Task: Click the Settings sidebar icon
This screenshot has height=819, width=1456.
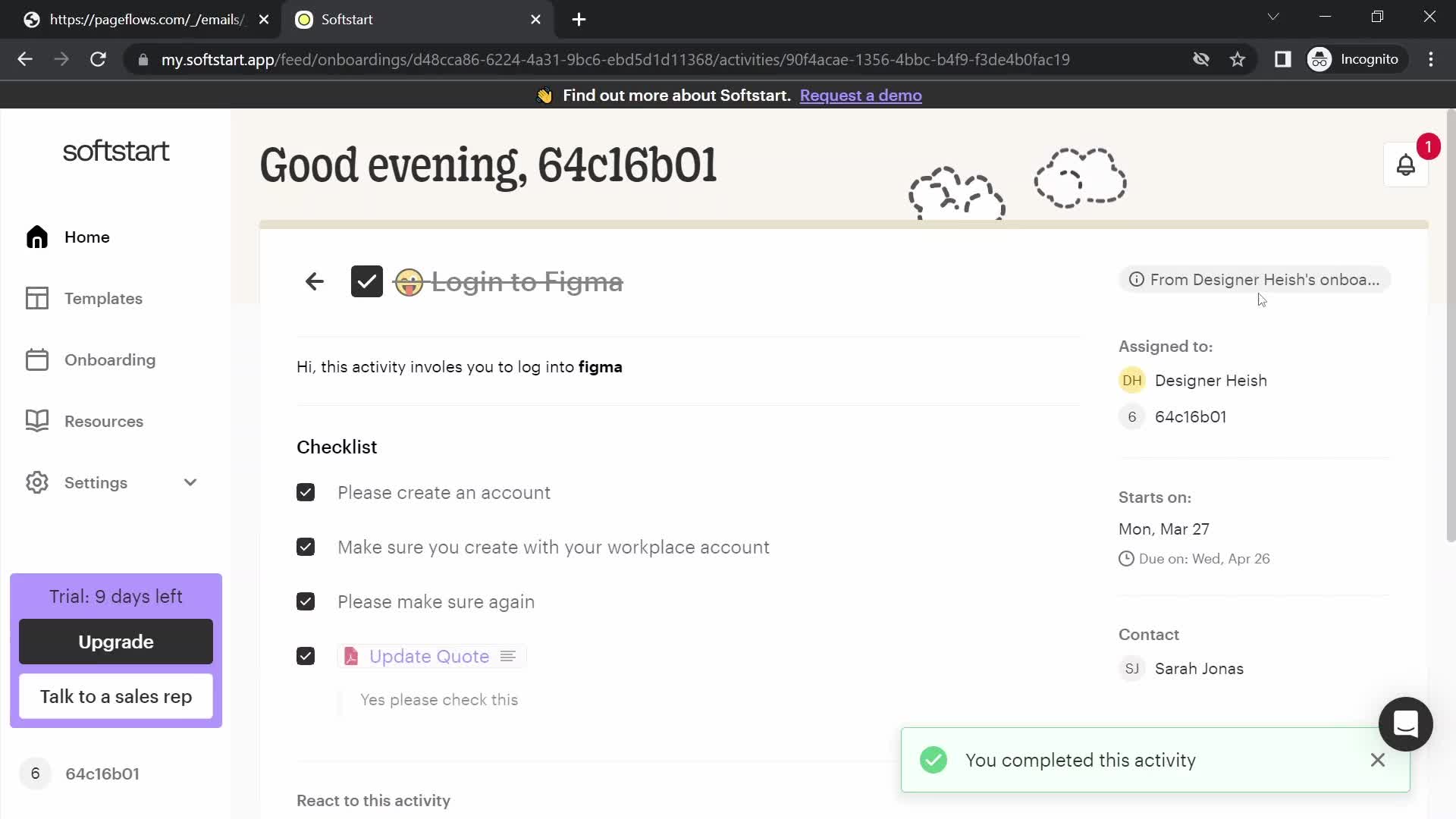Action: 37,483
